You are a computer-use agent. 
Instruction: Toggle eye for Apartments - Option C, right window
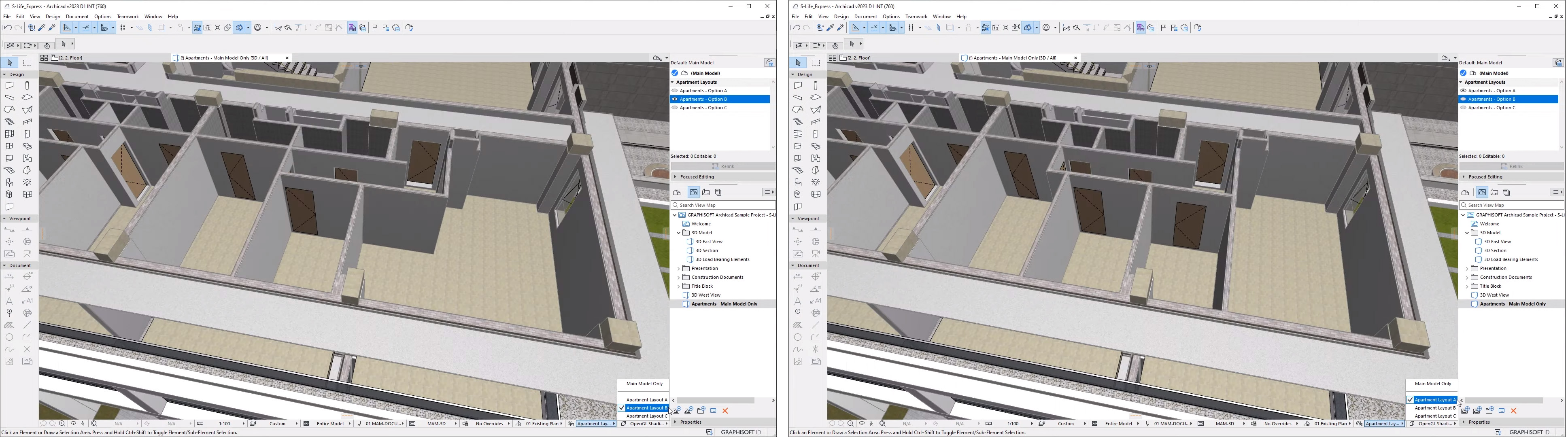pos(1463,108)
